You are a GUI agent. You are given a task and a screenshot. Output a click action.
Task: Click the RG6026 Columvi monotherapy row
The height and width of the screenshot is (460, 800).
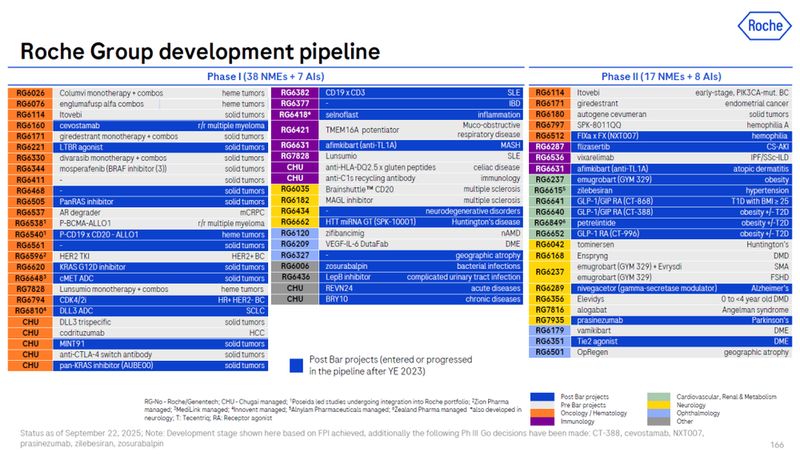pos(140,93)
